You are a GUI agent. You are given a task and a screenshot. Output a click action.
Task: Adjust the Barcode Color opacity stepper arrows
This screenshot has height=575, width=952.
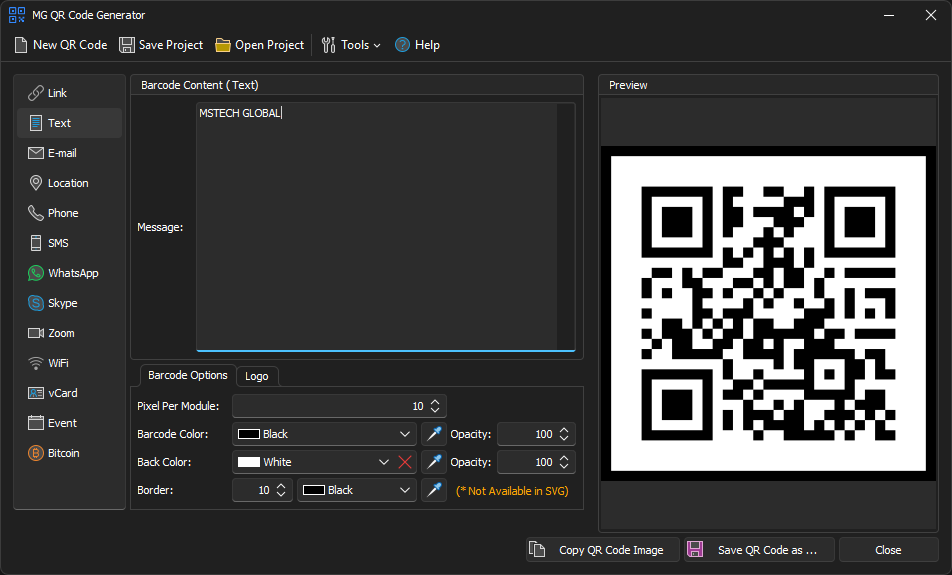pyautogui.click(x=564, y=434)
